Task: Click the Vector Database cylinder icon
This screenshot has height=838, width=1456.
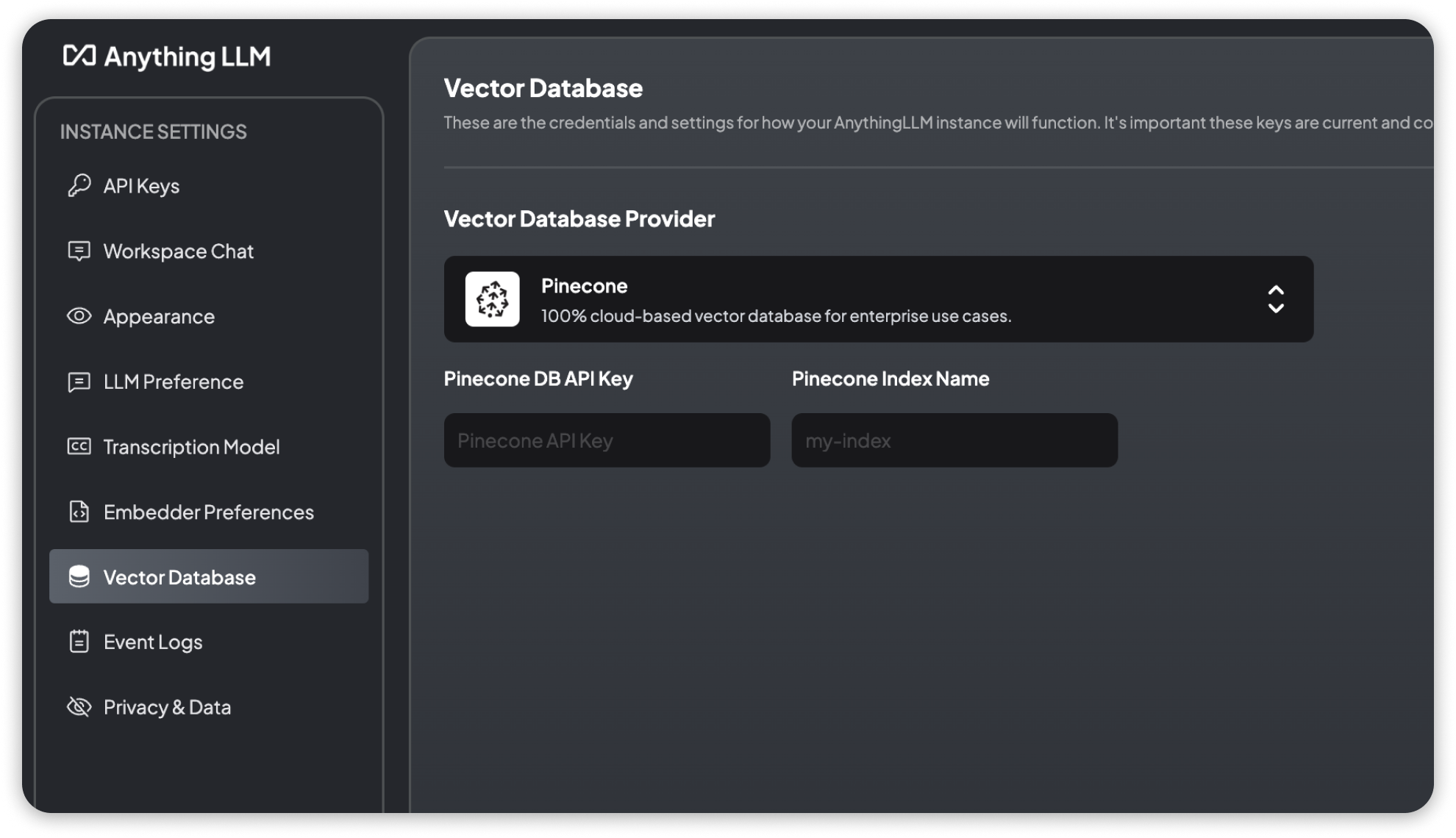Action: pyautogui.click(x=80, y=576)
